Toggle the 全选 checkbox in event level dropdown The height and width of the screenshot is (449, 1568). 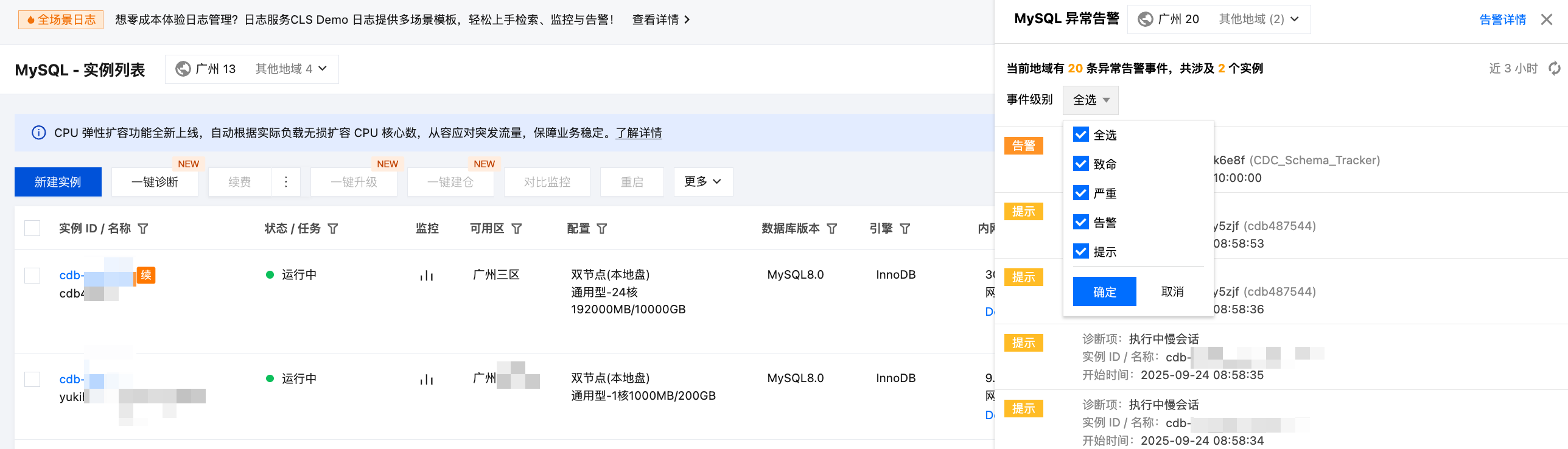pos(1081,134)
